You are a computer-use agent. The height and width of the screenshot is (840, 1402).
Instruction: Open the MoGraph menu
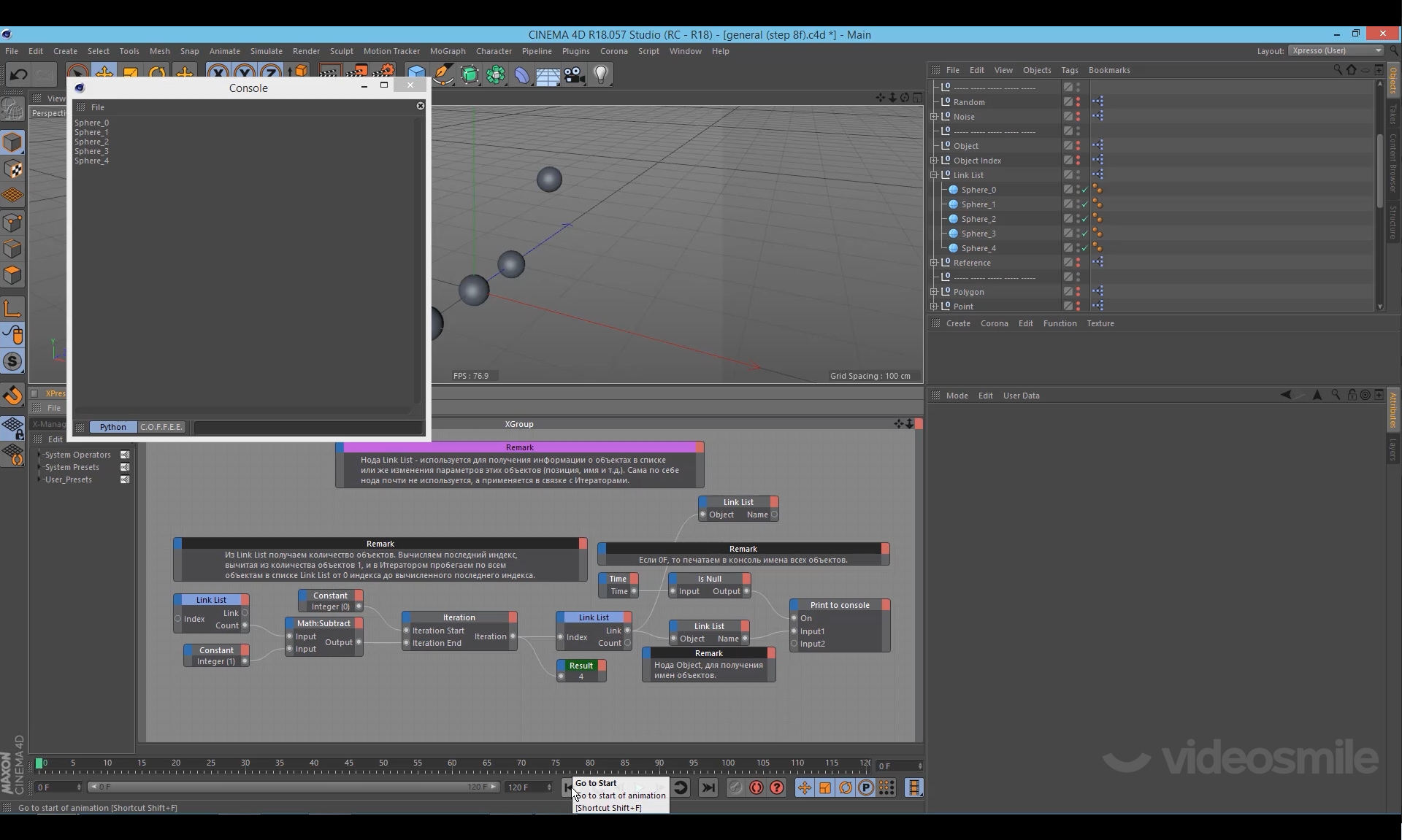(447, 51)
